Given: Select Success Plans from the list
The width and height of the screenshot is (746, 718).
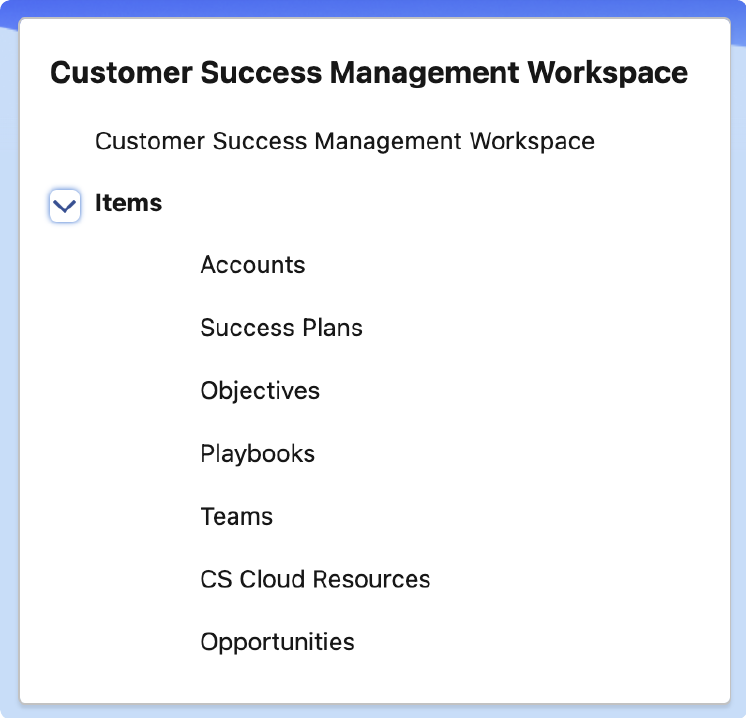Looking at the screenshot, I should click(x=281, y=328).
